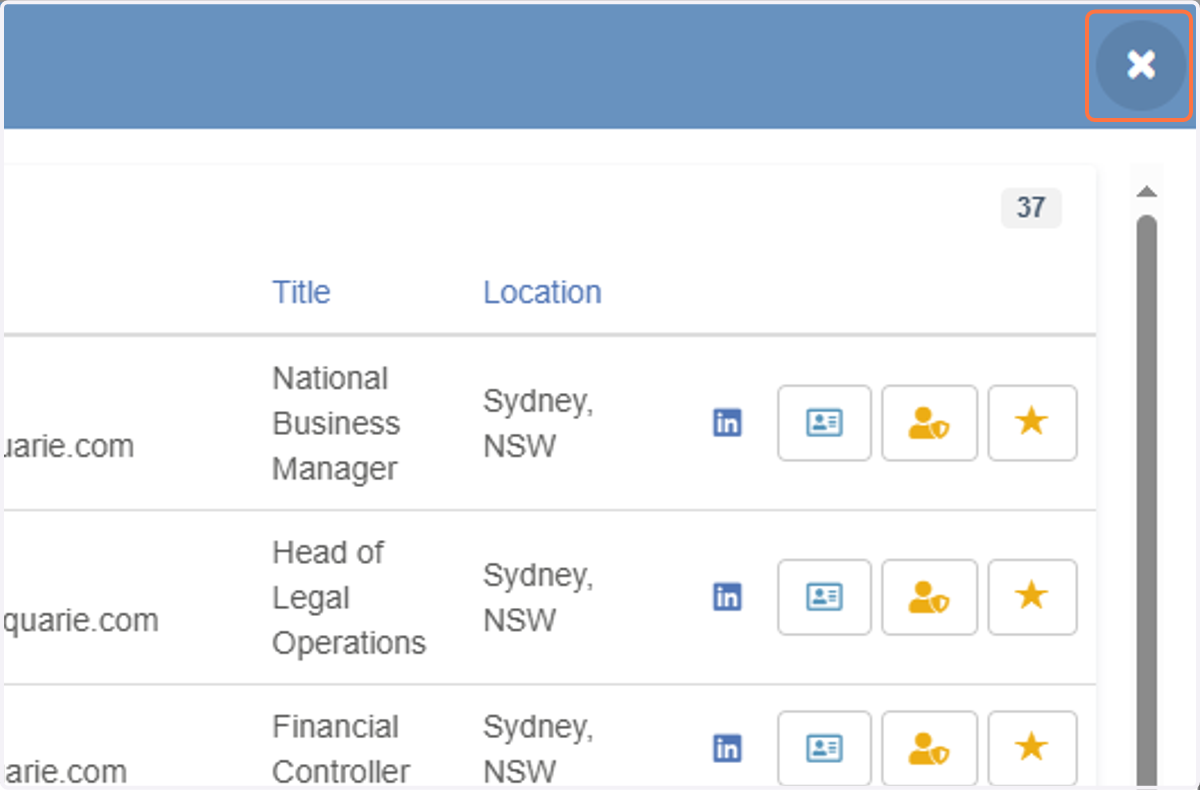Open LinkedIn profile for Financial Controller
Screen dimensions: 1200x790
[x=727, y=748]
